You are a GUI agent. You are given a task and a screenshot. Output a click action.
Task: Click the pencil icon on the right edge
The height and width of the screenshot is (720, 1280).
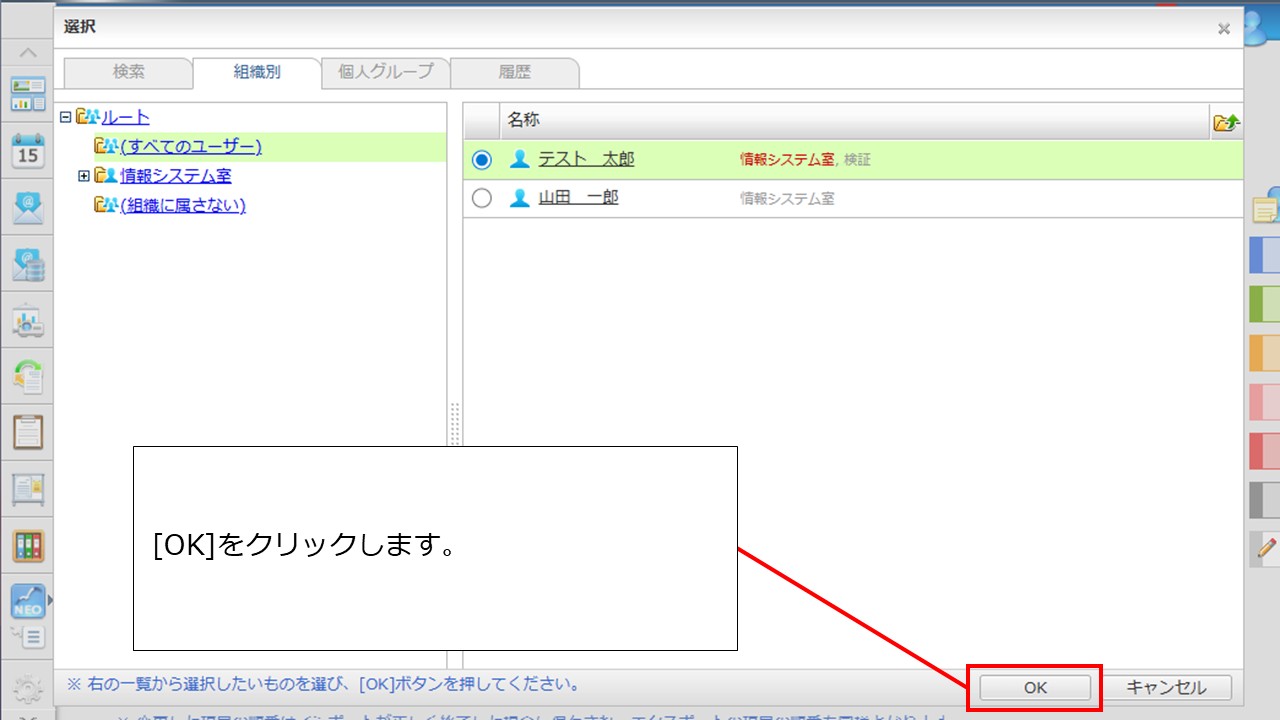[x=1266, y=548]
